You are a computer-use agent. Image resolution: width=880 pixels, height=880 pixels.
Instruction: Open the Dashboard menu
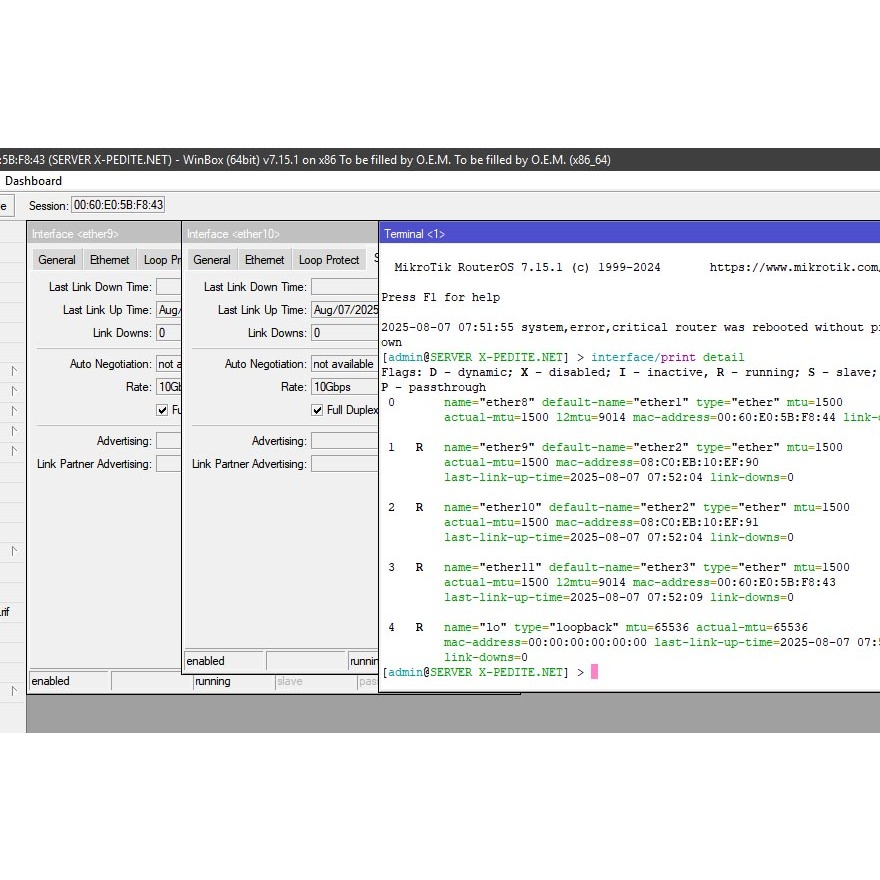[x=33, y=181]
